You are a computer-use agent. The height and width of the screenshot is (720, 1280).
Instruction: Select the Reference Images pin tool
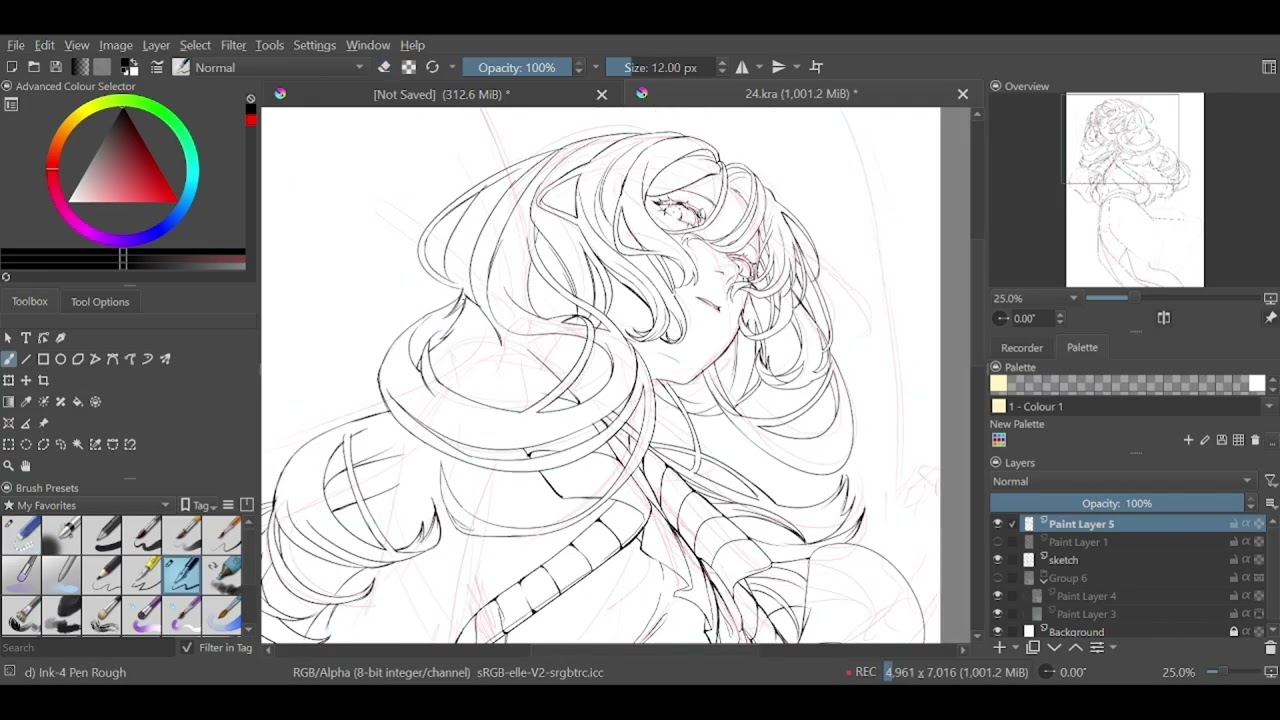[43, 424]
